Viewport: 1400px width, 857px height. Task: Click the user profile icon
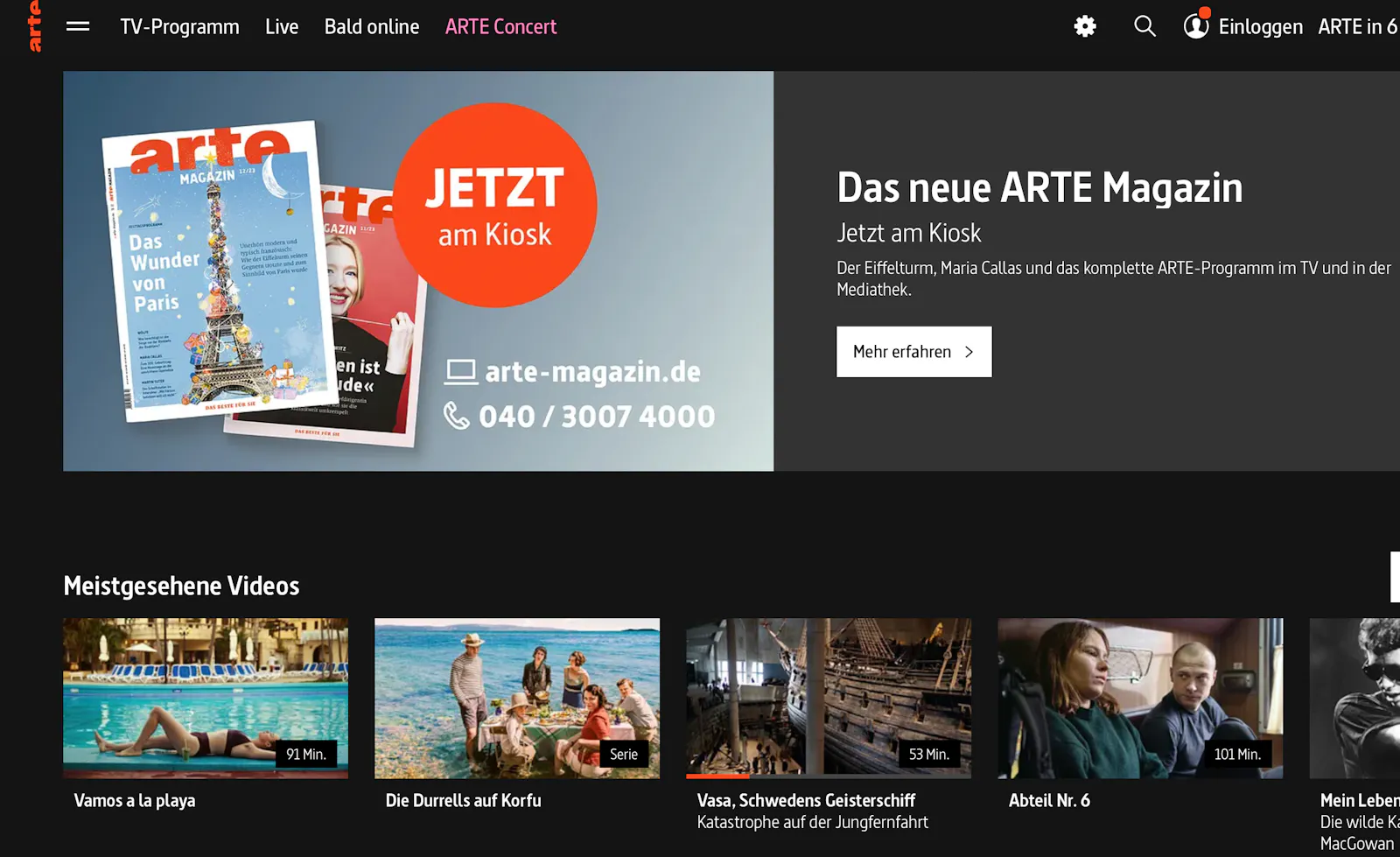click(1196, 25)
